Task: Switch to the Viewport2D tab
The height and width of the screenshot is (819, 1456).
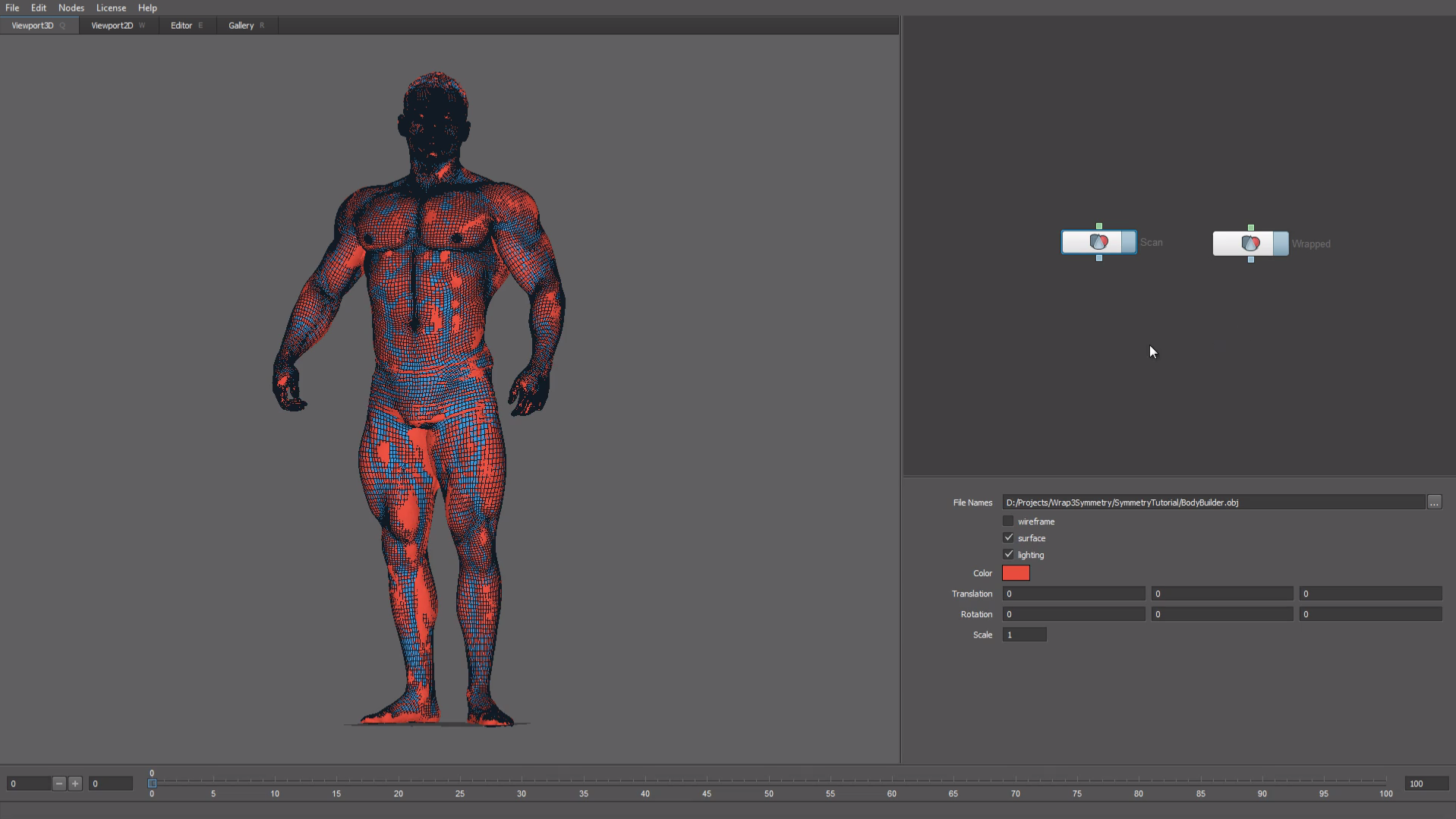Action: tap(118, 25)
